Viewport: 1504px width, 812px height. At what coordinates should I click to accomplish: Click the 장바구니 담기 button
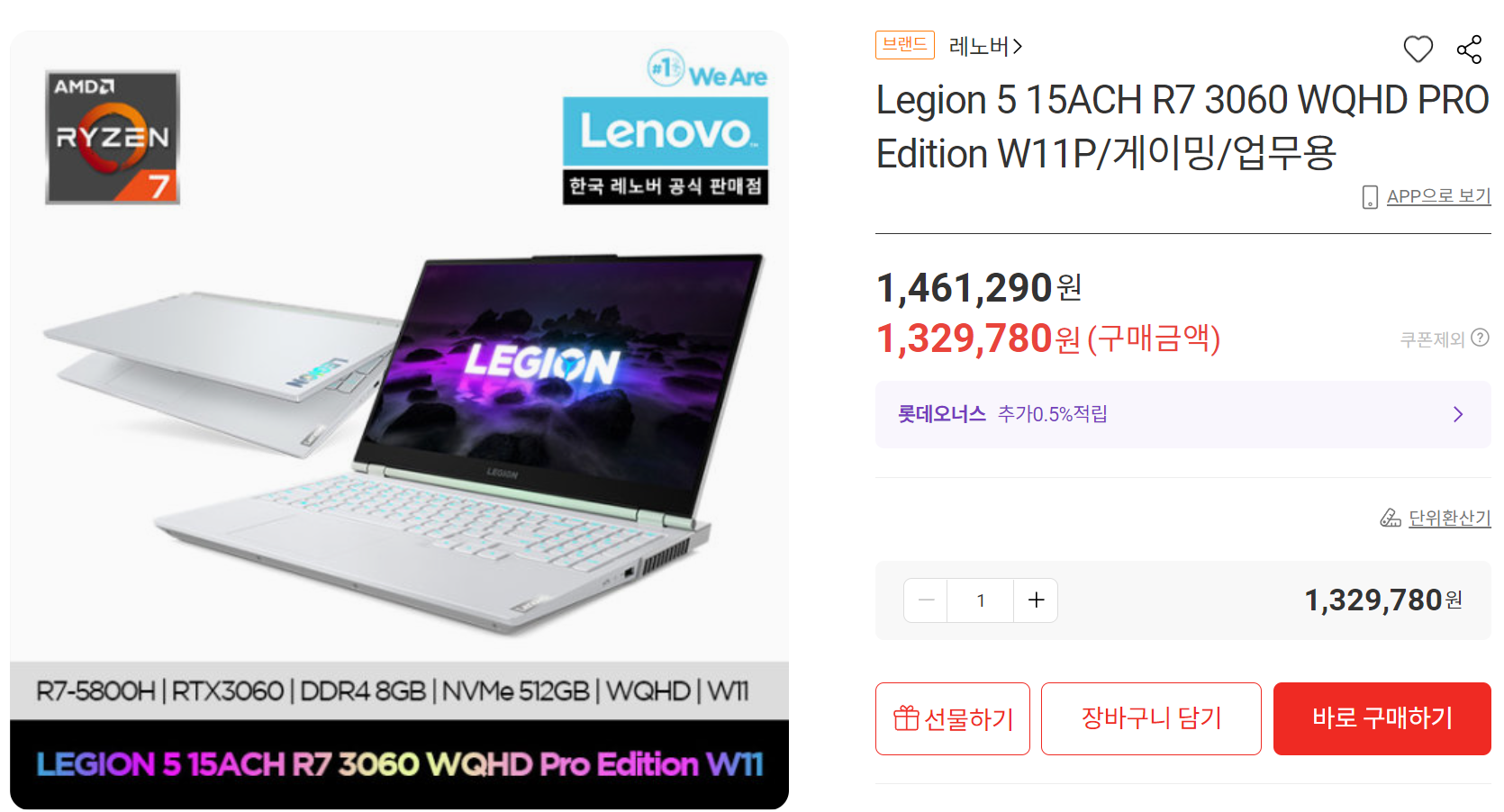click(1151, 718)
